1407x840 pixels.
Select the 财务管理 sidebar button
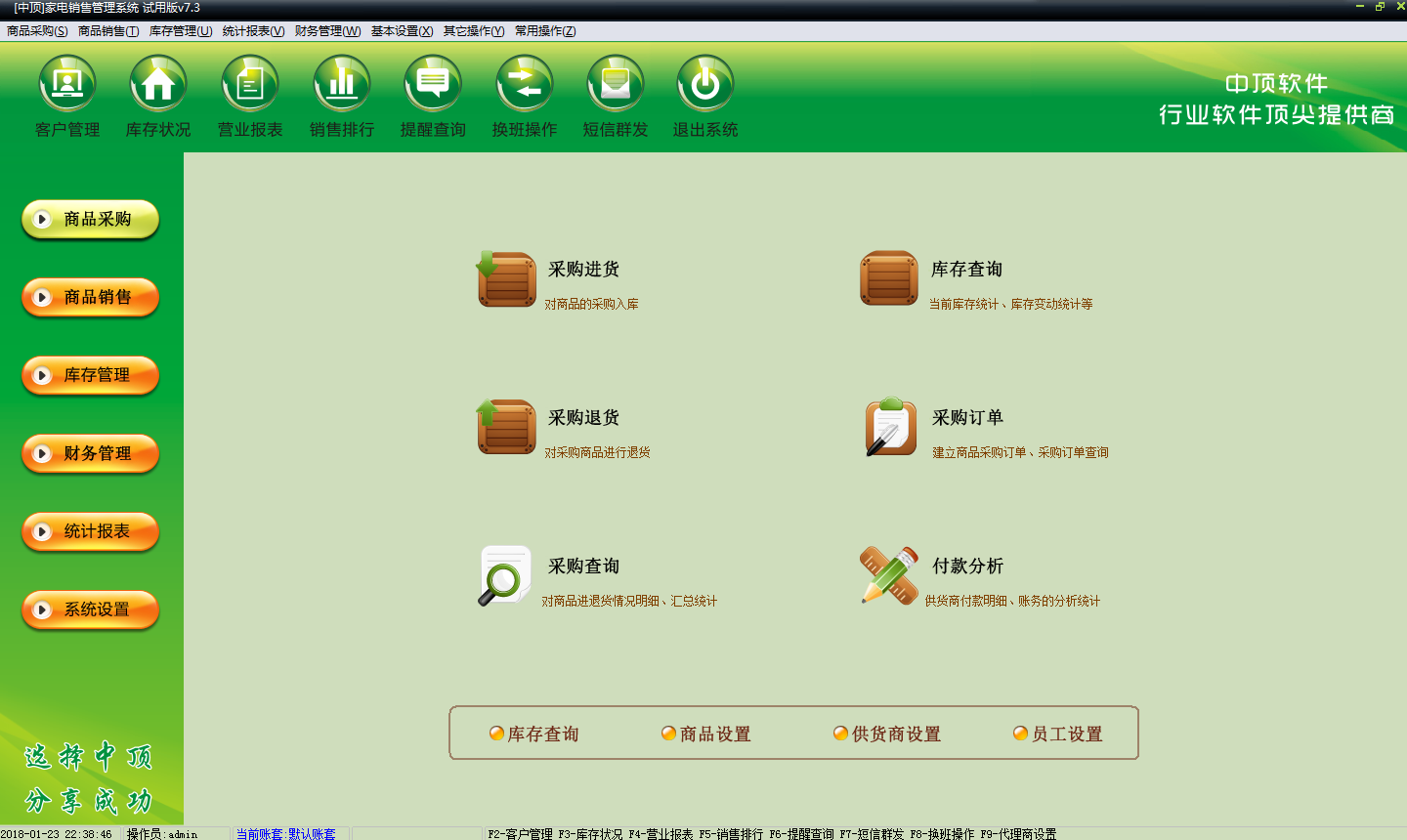90,454
